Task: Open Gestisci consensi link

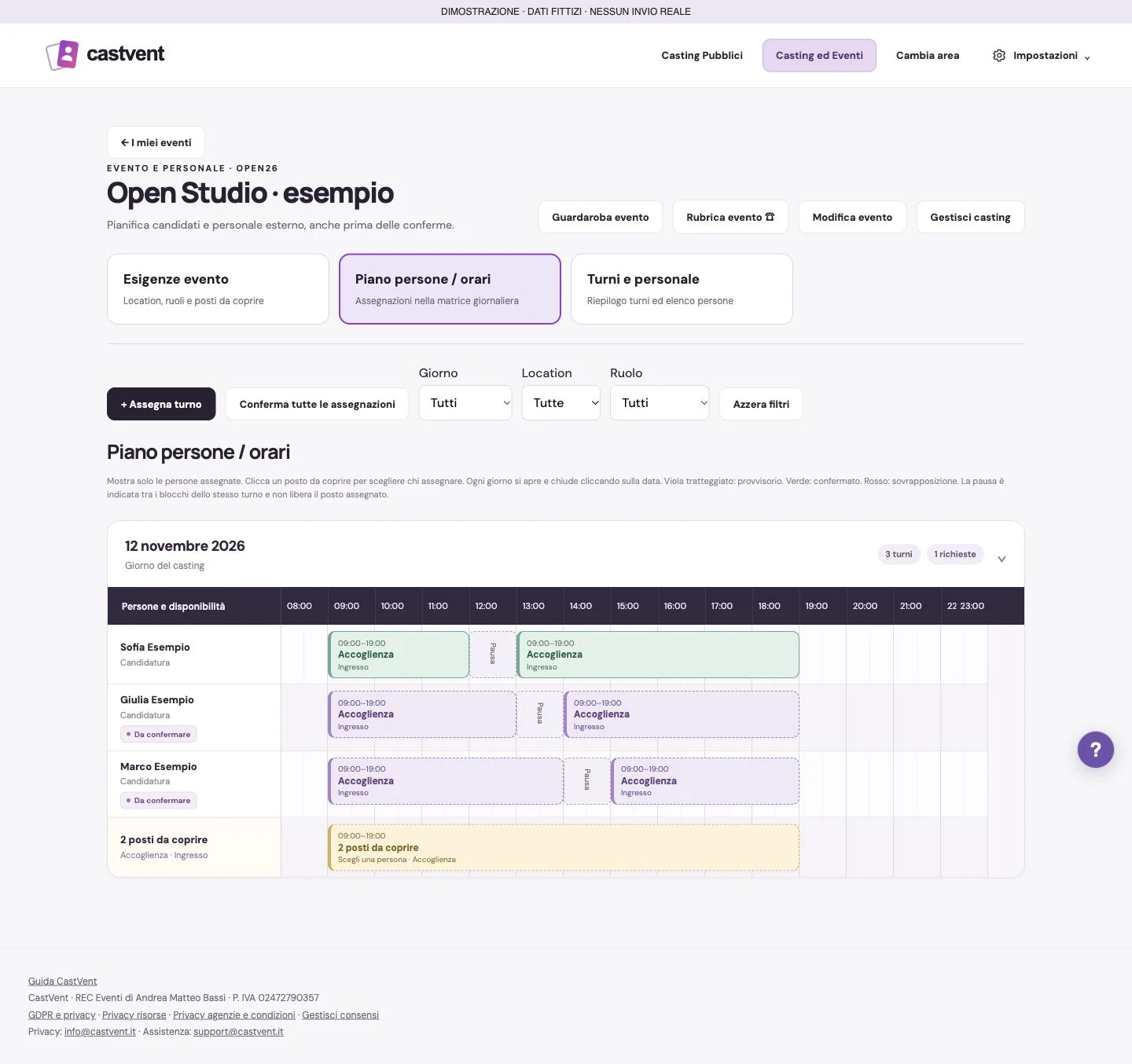Action: [340, 1015]
